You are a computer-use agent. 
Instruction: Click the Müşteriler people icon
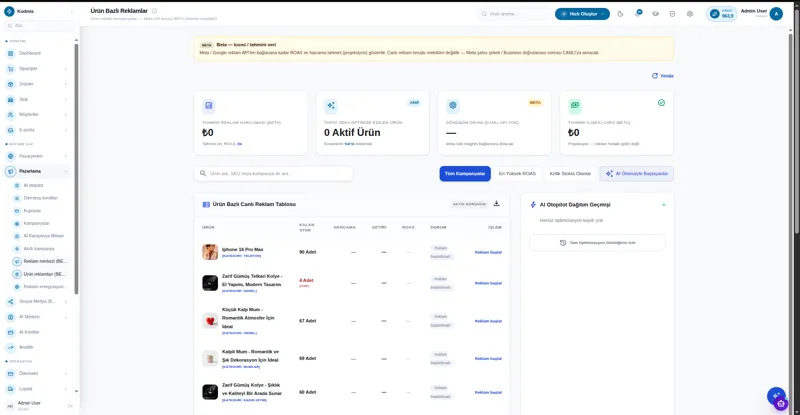tap(10, 115)
